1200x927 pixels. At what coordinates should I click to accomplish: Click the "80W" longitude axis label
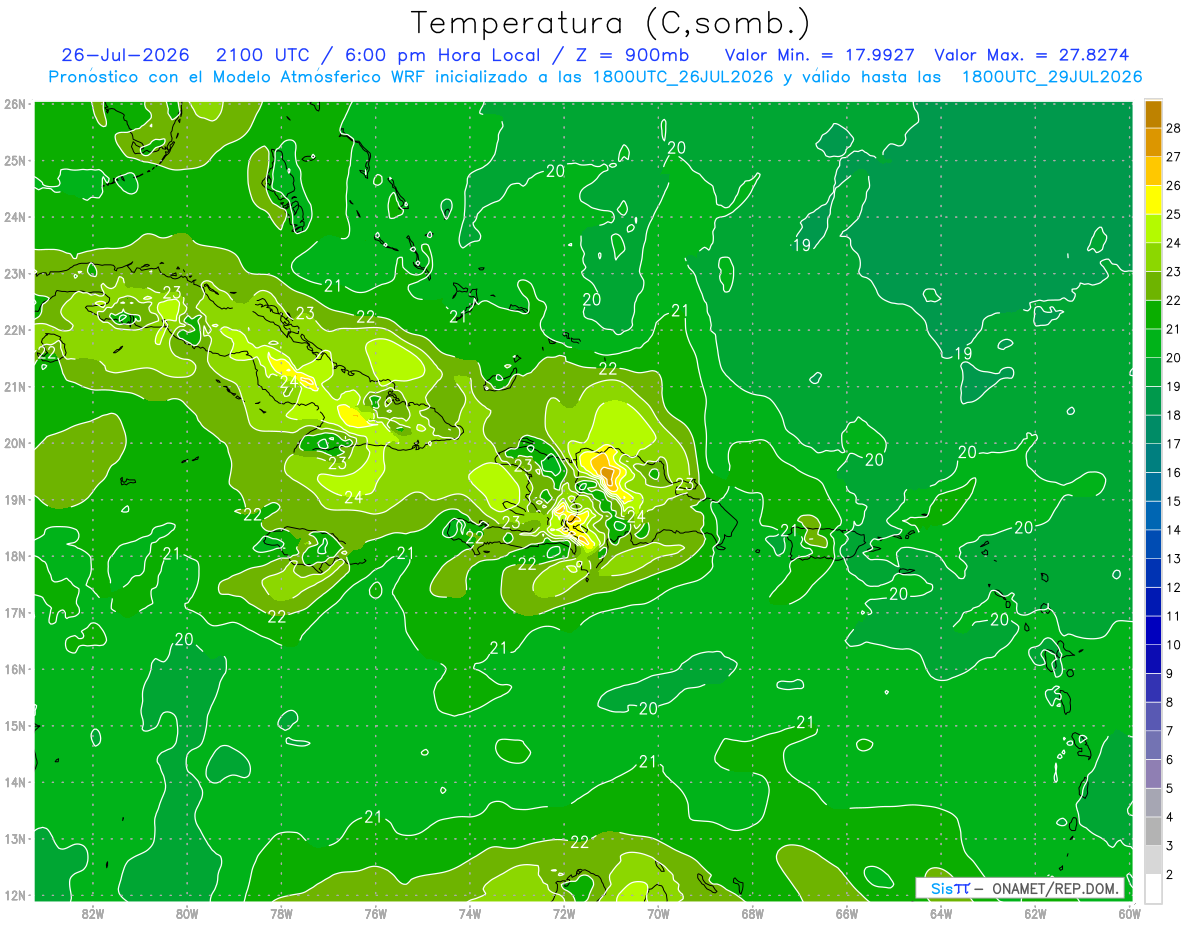[187, 912]
